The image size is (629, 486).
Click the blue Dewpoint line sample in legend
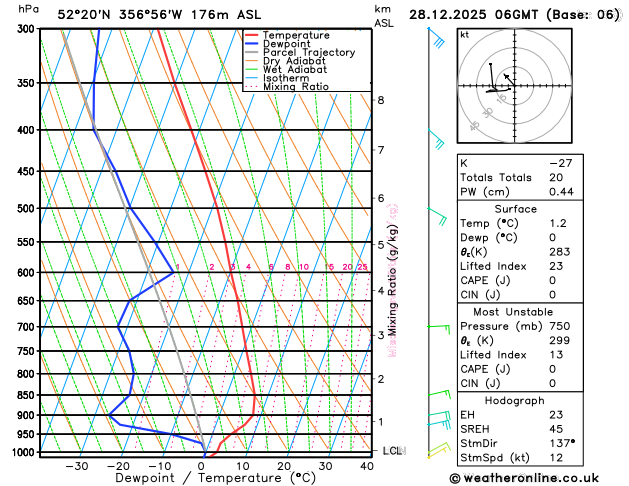coord(252,44)
